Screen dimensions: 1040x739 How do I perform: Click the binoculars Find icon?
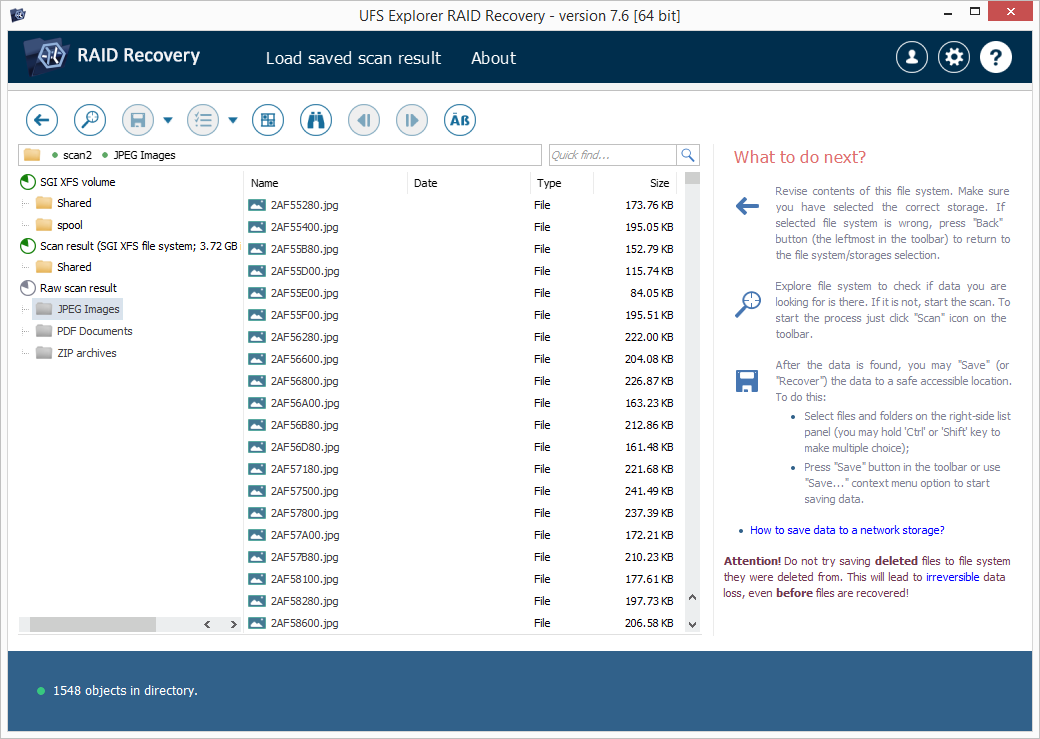click(x=316, y=120)
